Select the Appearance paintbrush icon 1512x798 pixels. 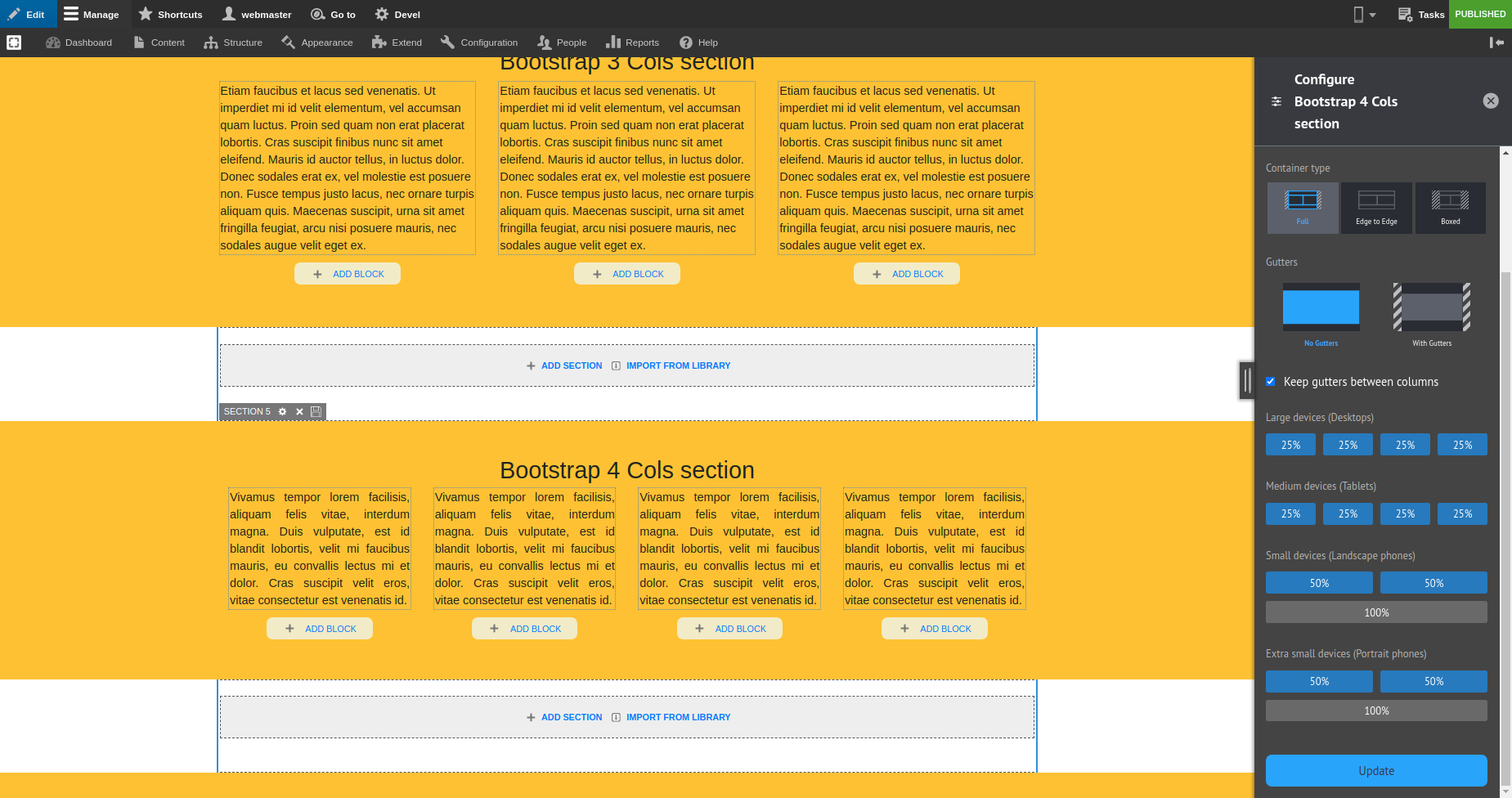tap(286, 42)
